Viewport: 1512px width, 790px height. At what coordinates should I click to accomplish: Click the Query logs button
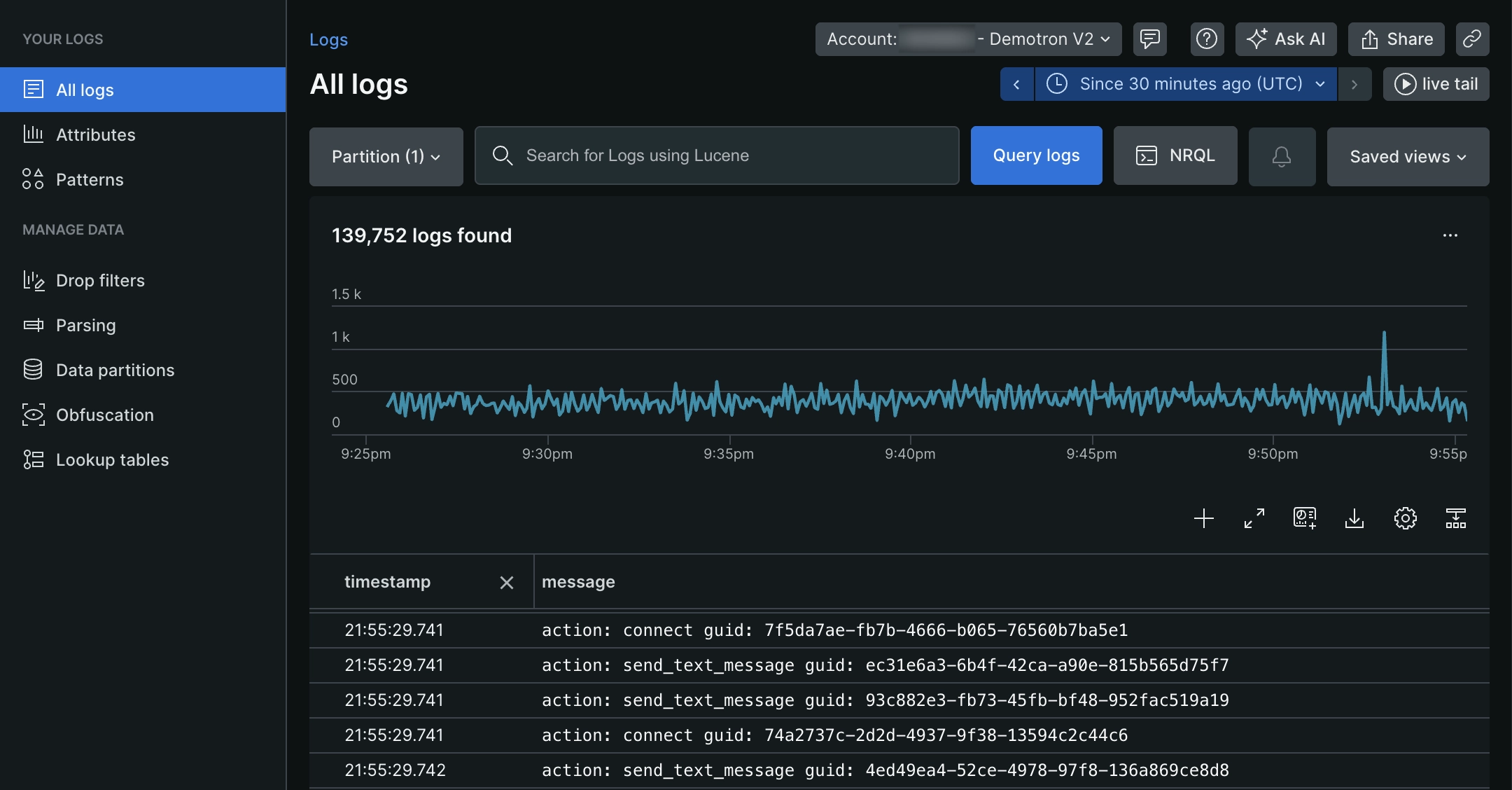coord(1036,155)
